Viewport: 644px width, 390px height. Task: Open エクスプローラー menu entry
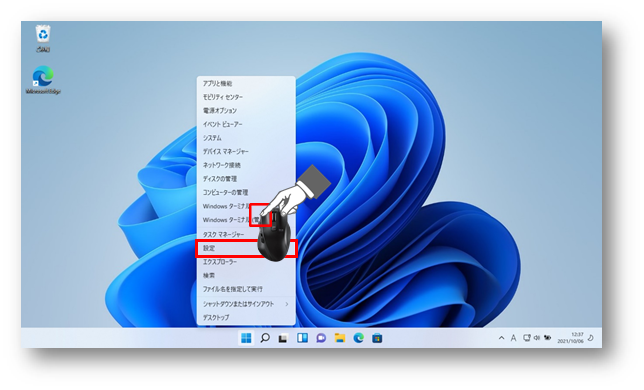[246, 262]
